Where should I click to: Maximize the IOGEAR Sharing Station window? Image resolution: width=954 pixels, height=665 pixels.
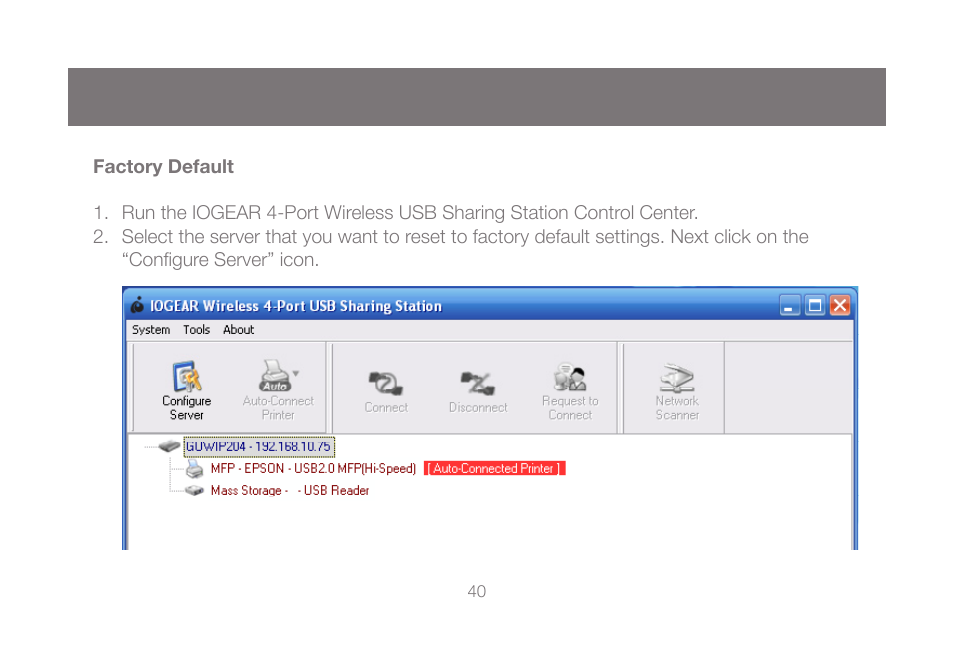tap(815, 305)
